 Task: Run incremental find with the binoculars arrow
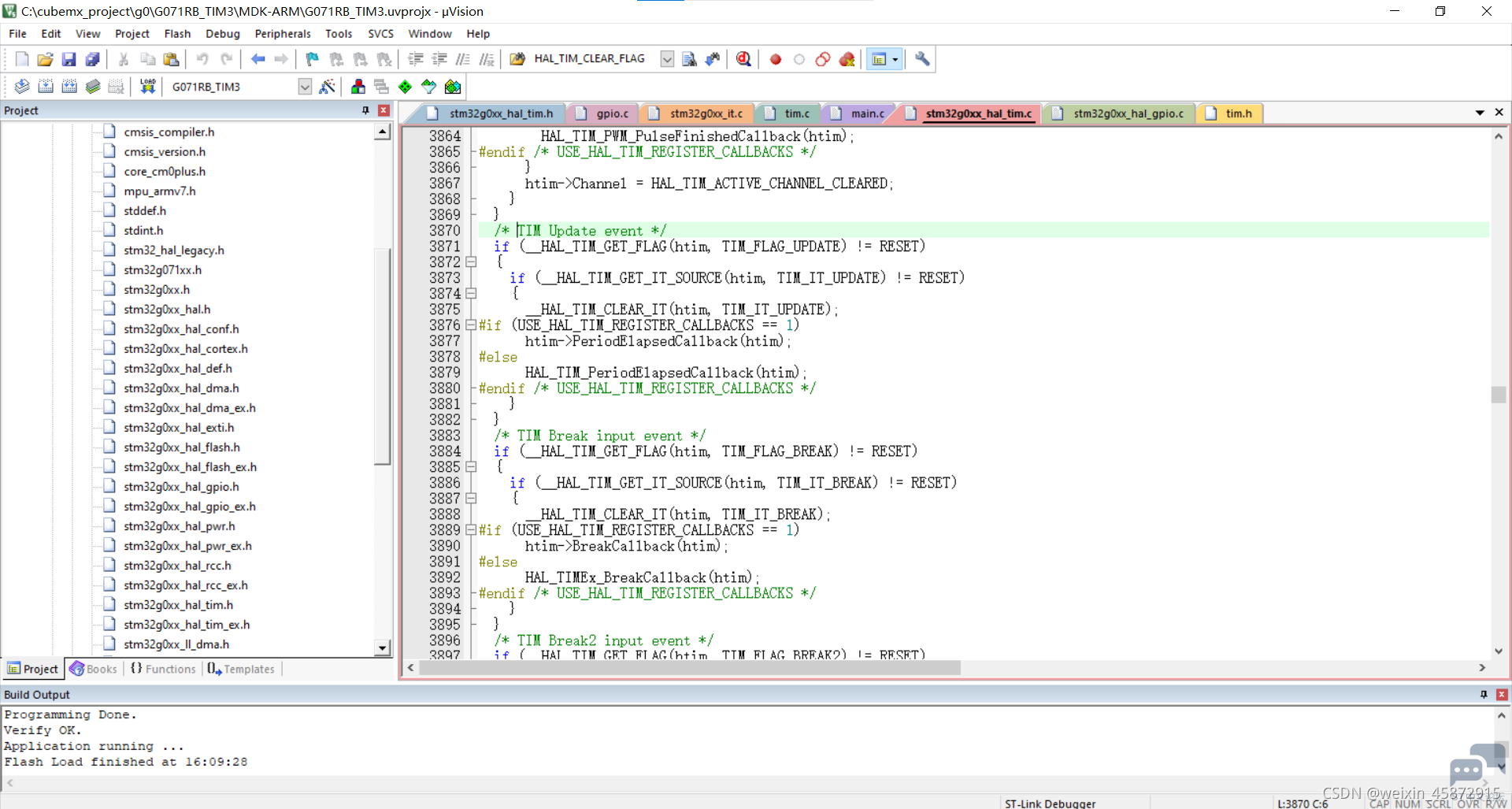[713, 59]
